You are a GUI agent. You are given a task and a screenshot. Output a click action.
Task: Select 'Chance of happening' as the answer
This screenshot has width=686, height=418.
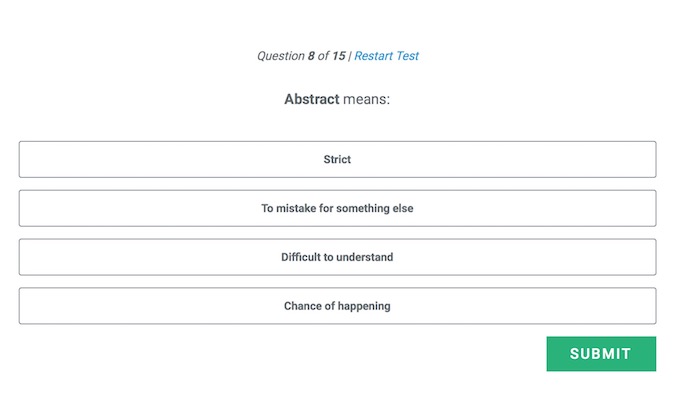point(337,306)
